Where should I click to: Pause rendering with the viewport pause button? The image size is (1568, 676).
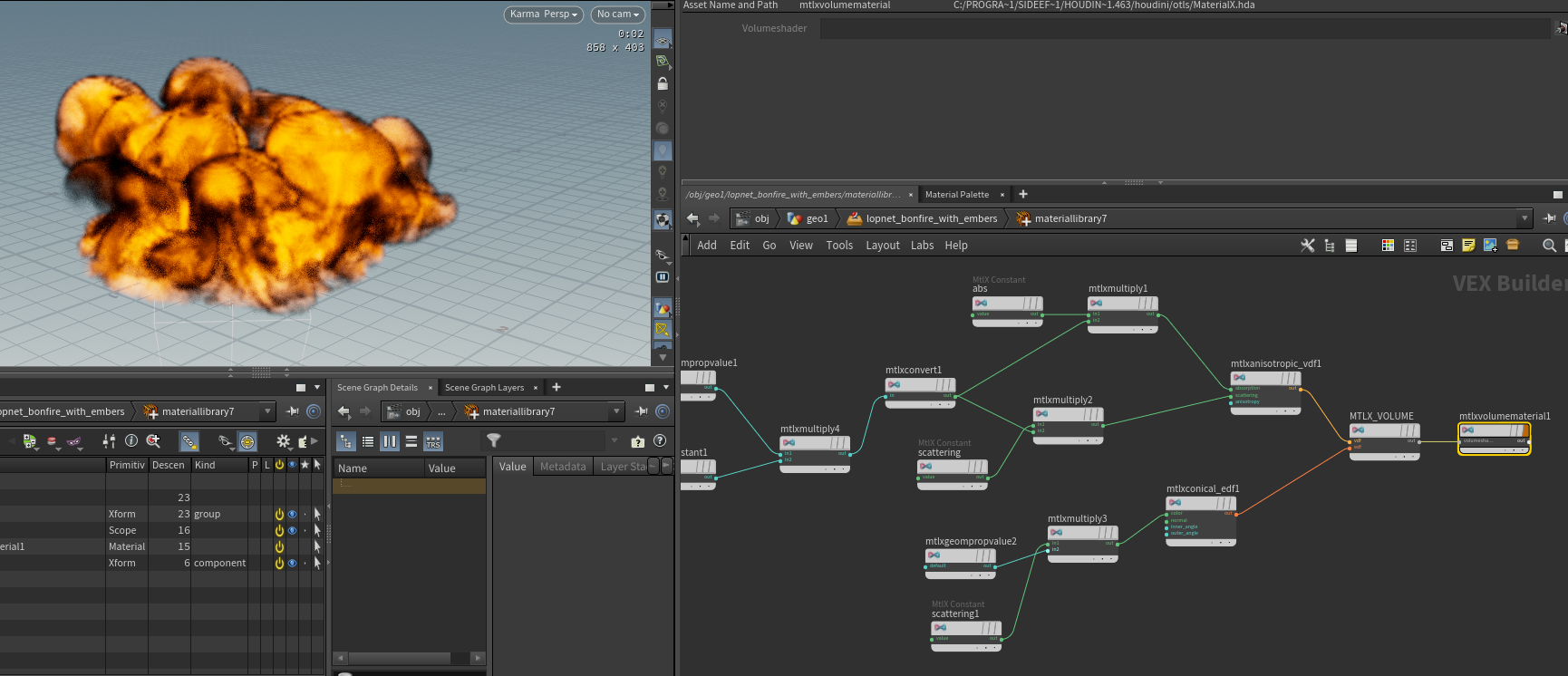(x=663, y=277)
